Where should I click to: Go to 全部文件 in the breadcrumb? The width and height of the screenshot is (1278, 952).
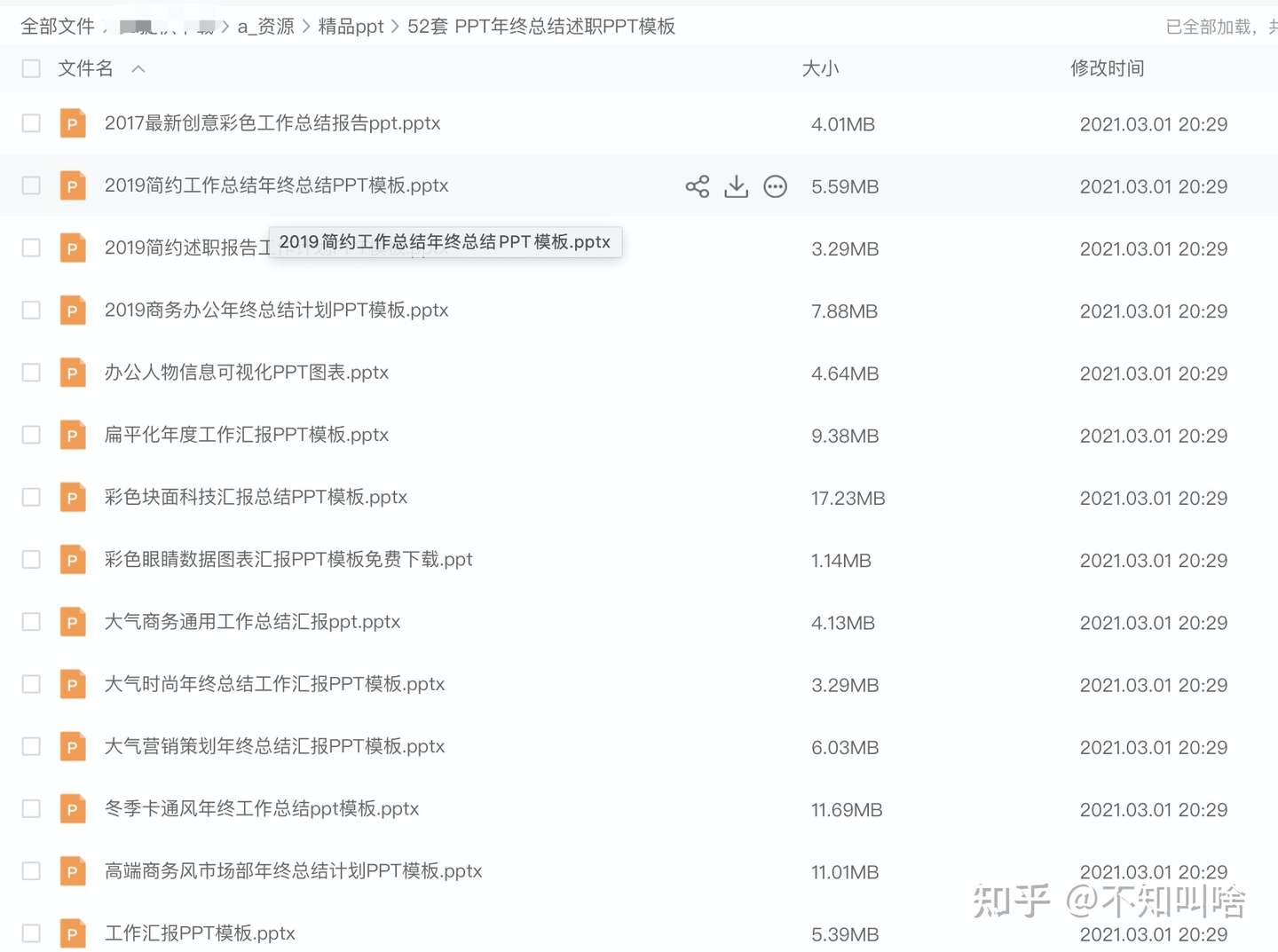(58, 27)
